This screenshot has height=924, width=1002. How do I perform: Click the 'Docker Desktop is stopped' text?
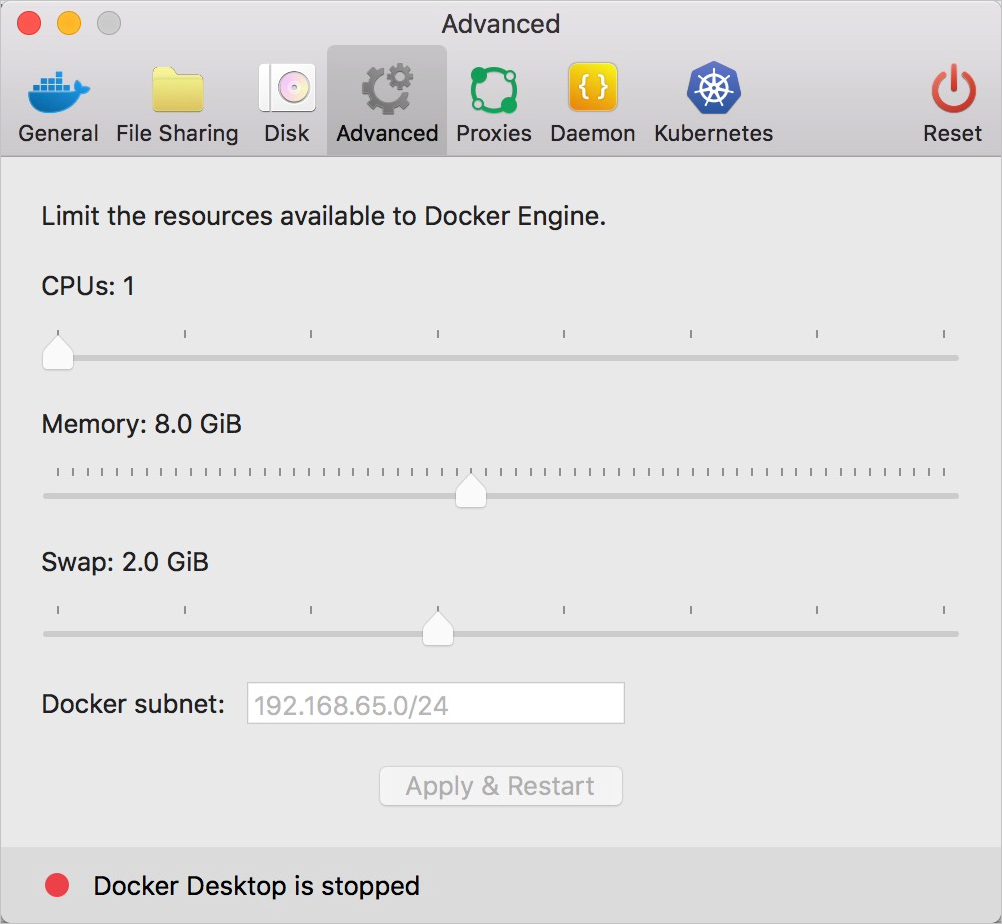click(256, 886)
